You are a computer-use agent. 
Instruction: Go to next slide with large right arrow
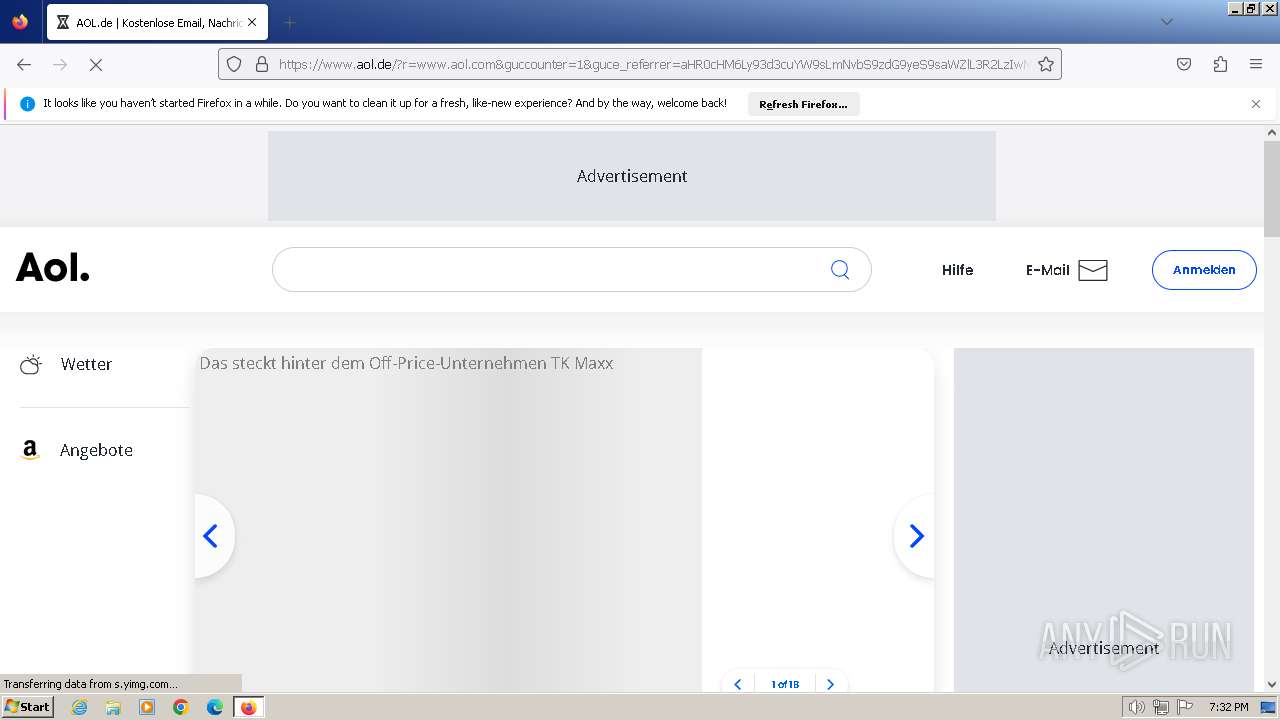(916, 536)
